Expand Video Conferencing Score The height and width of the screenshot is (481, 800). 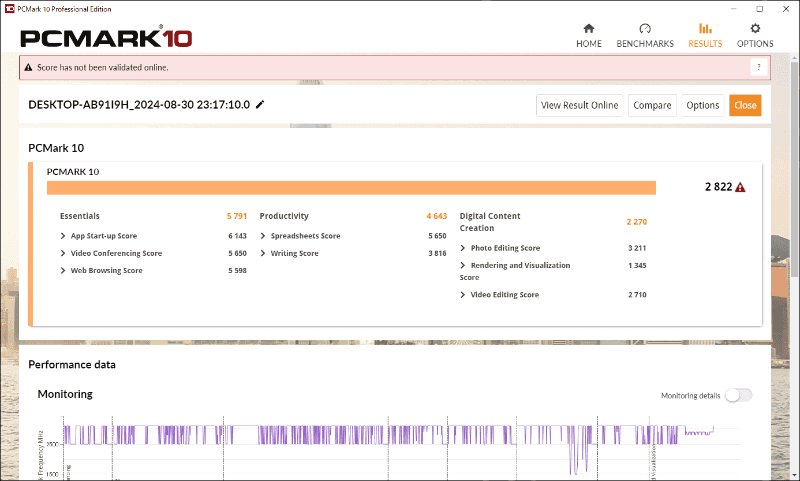[63, 253]
